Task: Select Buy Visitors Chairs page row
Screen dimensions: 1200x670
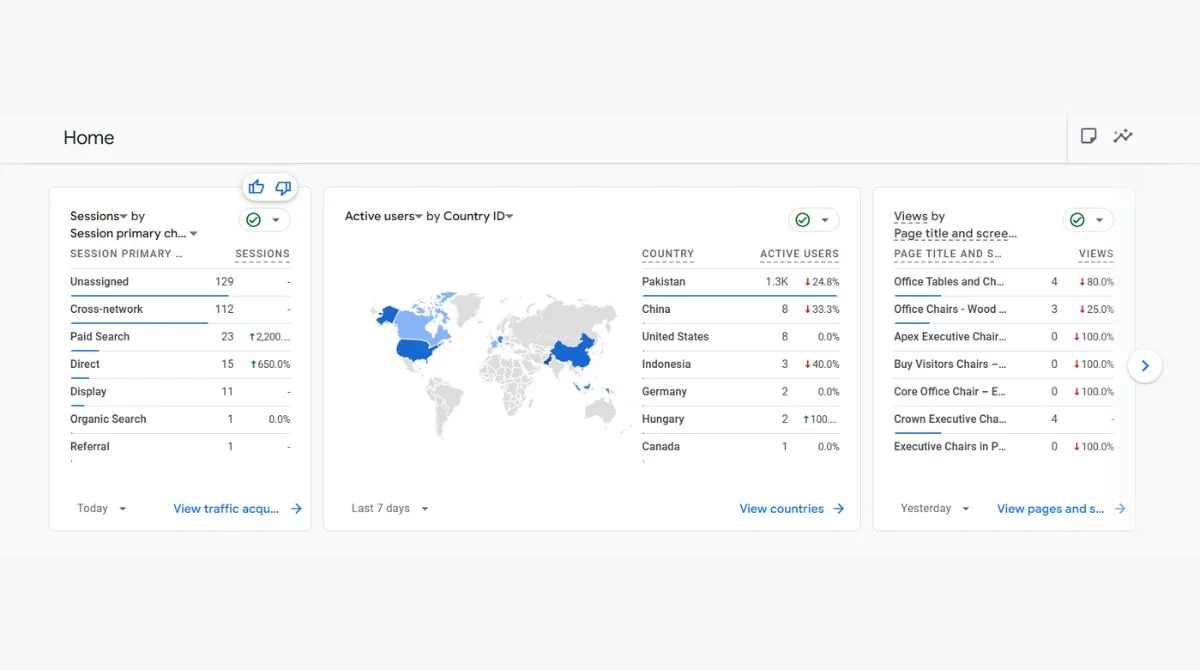Action: click(1004, 365)
